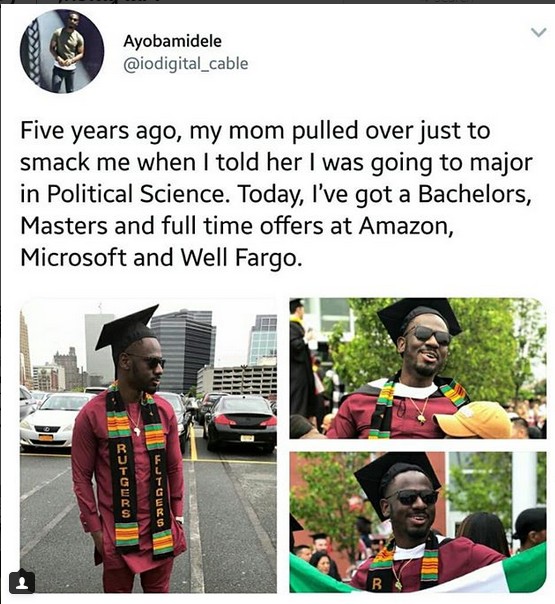This screenshot has height=604, width=555.
Task: Click the word 'Masters' in the tweet
Action: coord(64,226)
